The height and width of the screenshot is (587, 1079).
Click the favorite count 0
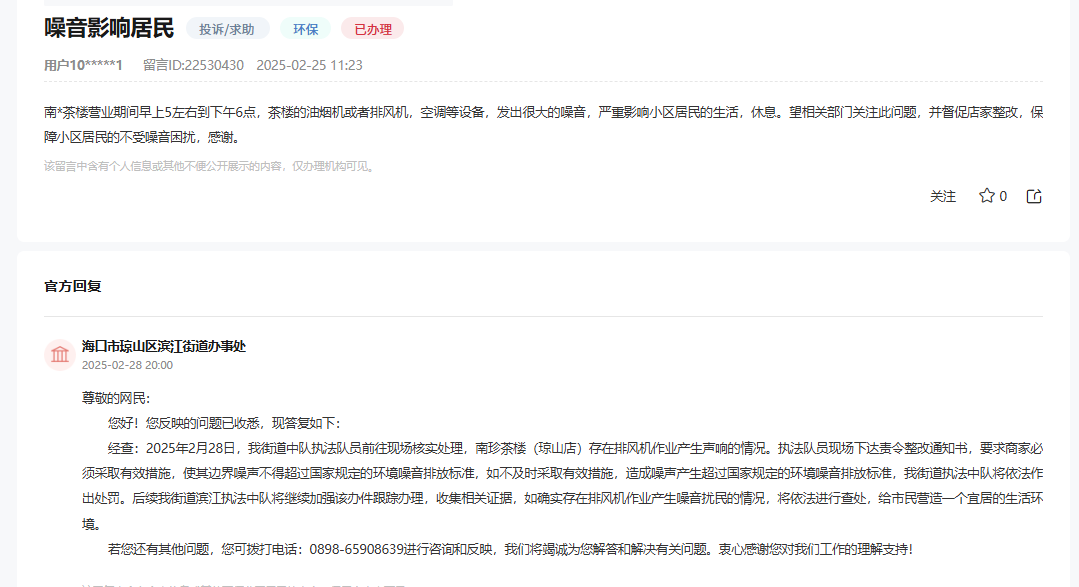tap(1003, 196)
